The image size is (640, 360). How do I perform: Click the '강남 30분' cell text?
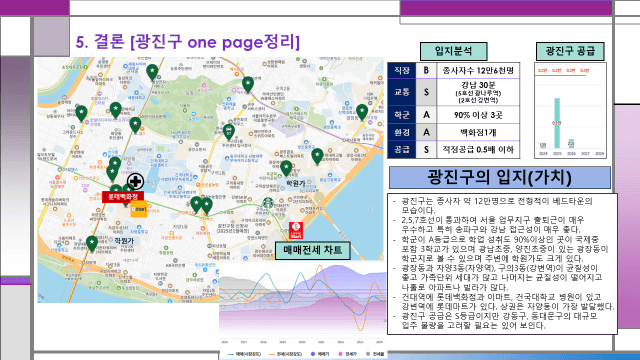tap(478, 85)
